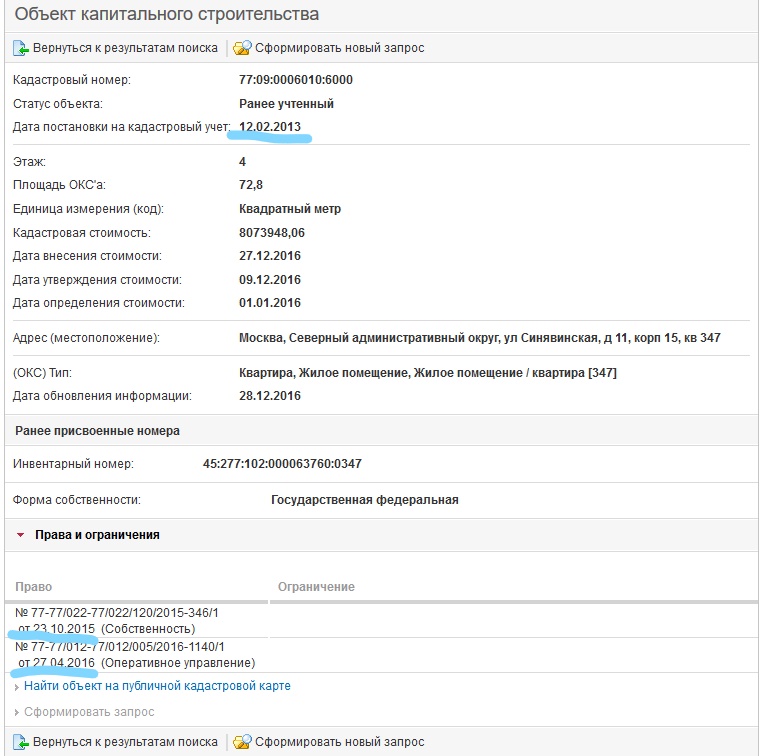Click the inventory number 45:277:102:000063760:0347
Screen dimensions: 761x756
pos(281,464)
